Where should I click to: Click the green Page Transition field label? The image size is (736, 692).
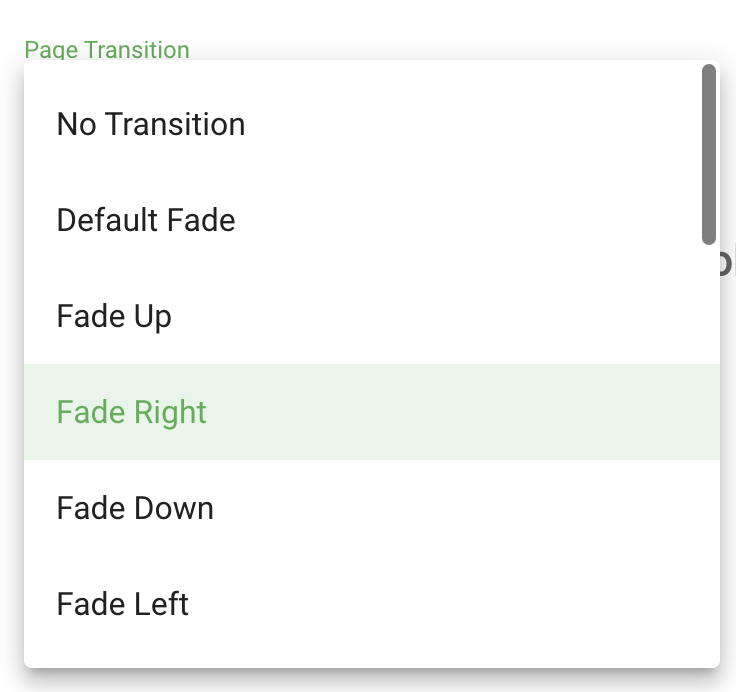coord(107,50)
